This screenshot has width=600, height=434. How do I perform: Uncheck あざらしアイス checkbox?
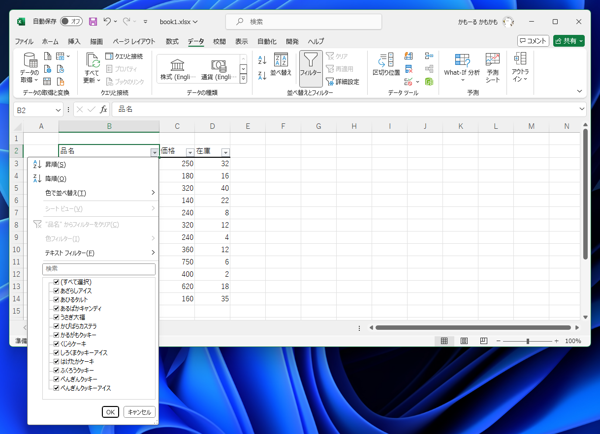(x=56, y=291)
